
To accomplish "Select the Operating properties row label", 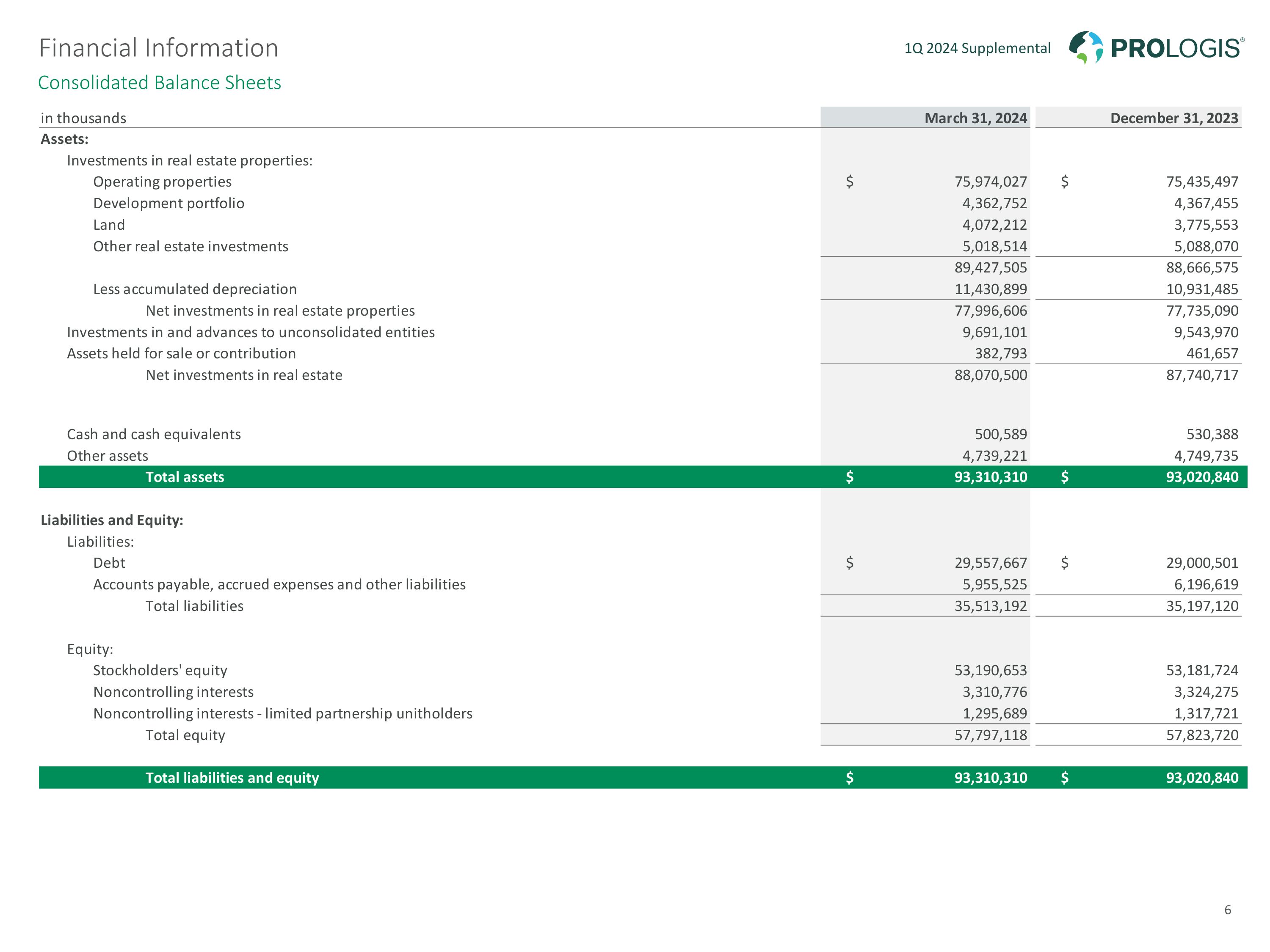I will click(x=162, y=182).
